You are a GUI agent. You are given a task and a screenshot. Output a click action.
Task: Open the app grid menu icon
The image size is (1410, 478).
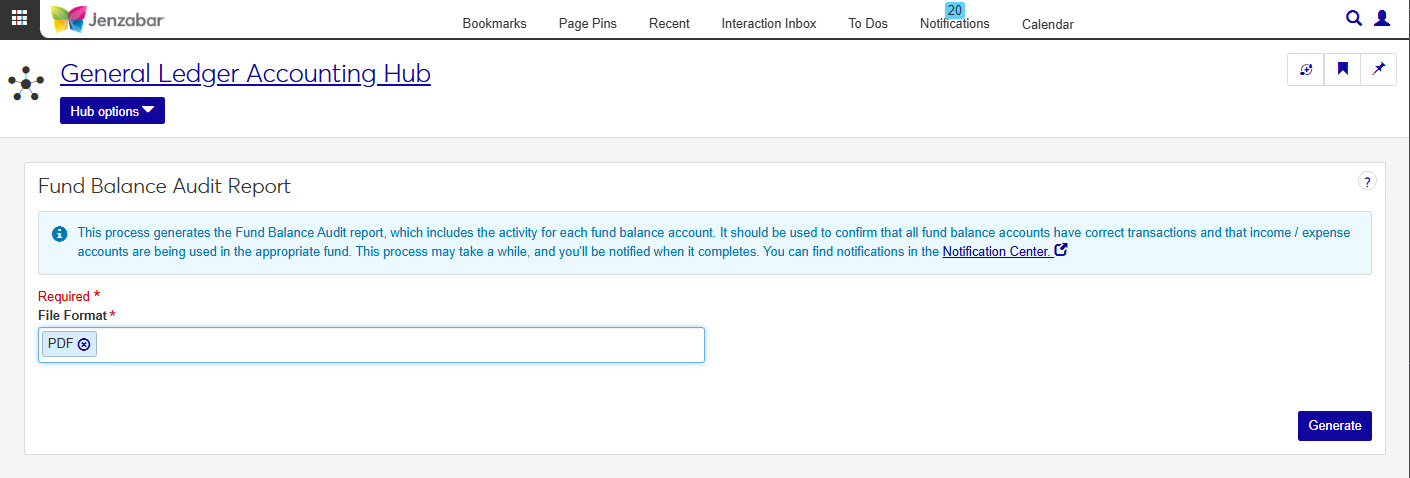click(x=19, y=18)
